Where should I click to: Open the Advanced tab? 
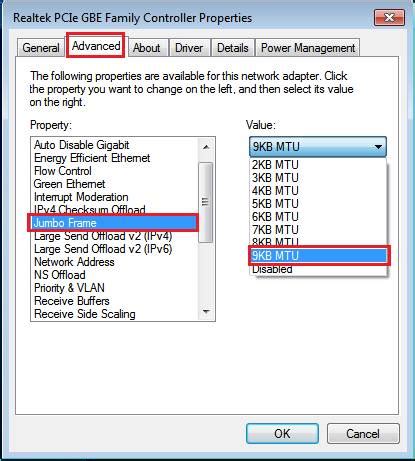coord(96,46)
